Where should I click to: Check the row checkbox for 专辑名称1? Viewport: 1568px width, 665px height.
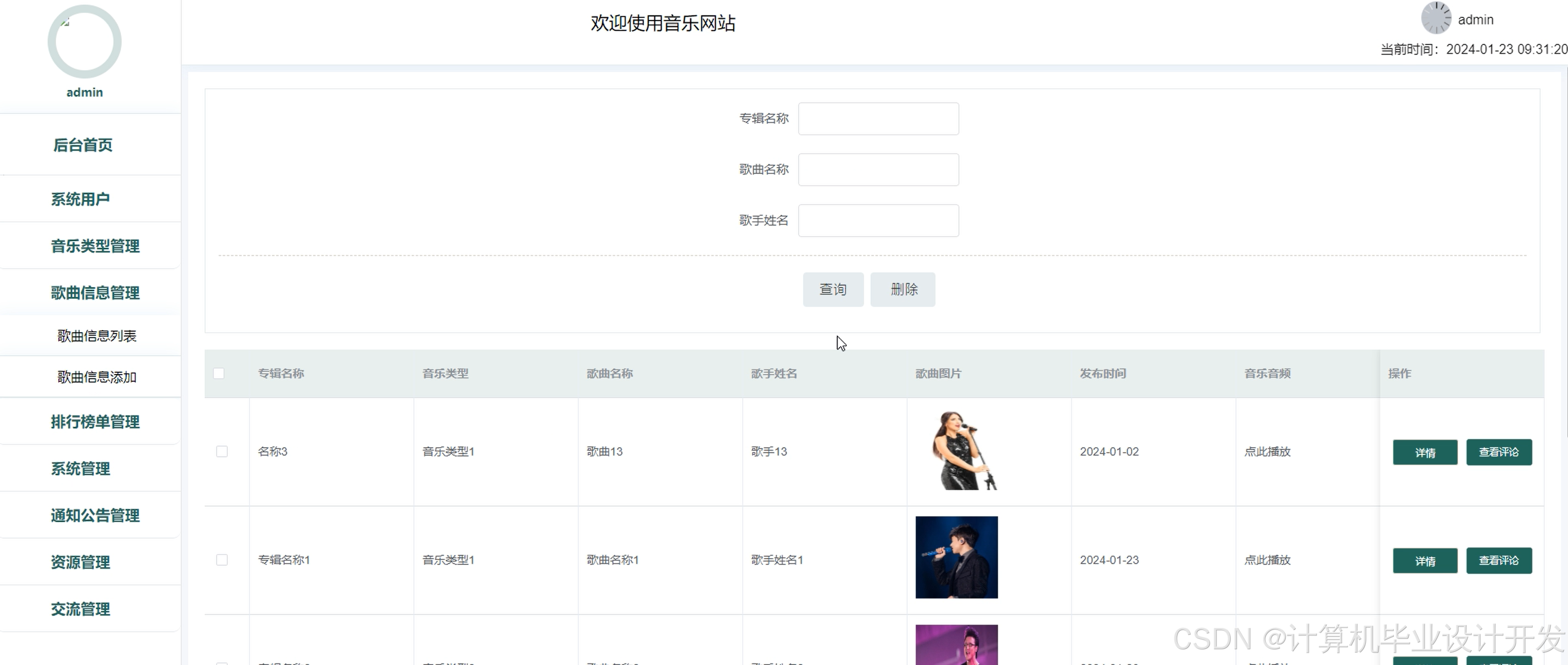[x=222, y=560]
